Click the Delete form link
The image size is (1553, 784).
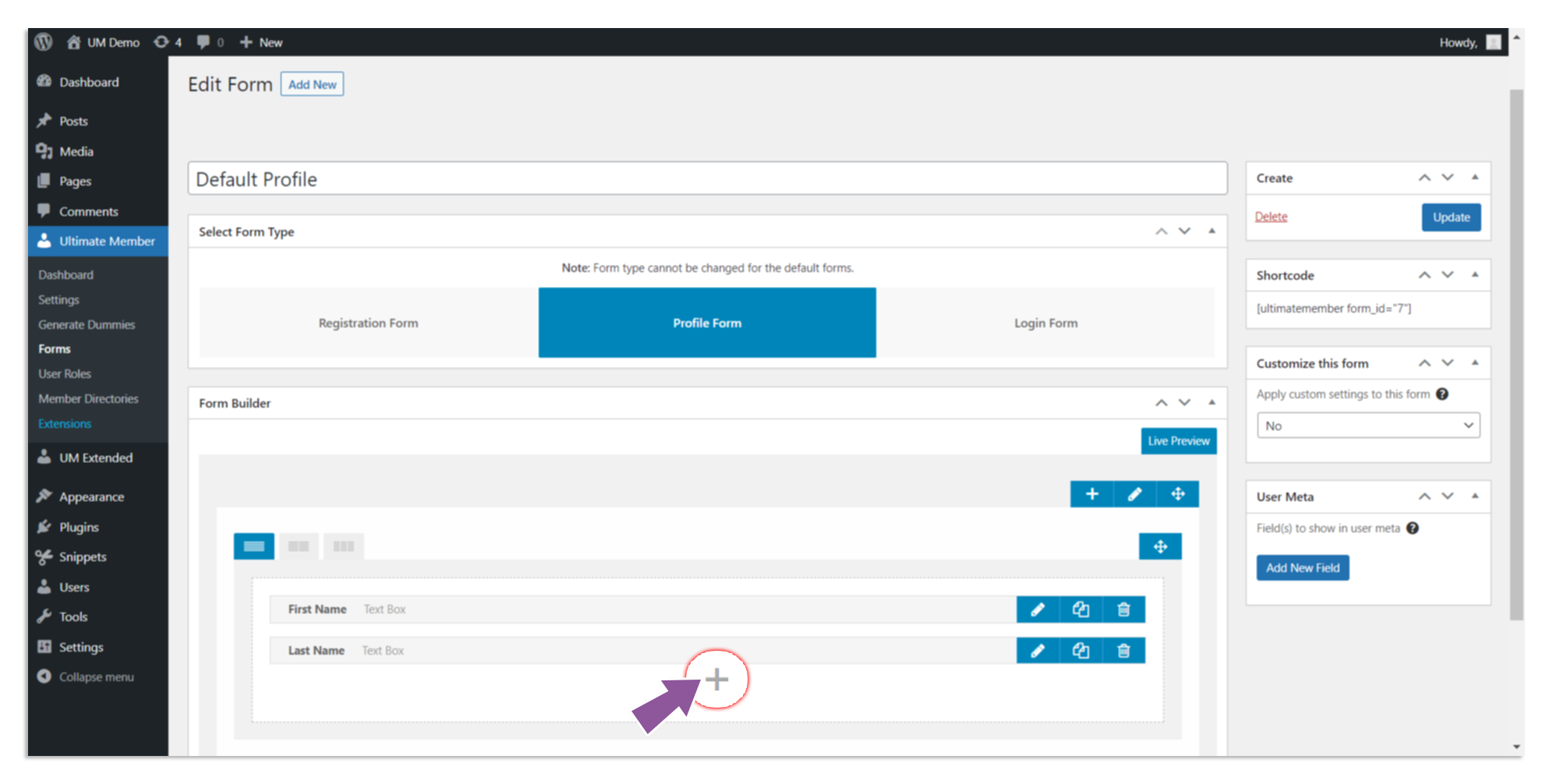point(1271,217)
